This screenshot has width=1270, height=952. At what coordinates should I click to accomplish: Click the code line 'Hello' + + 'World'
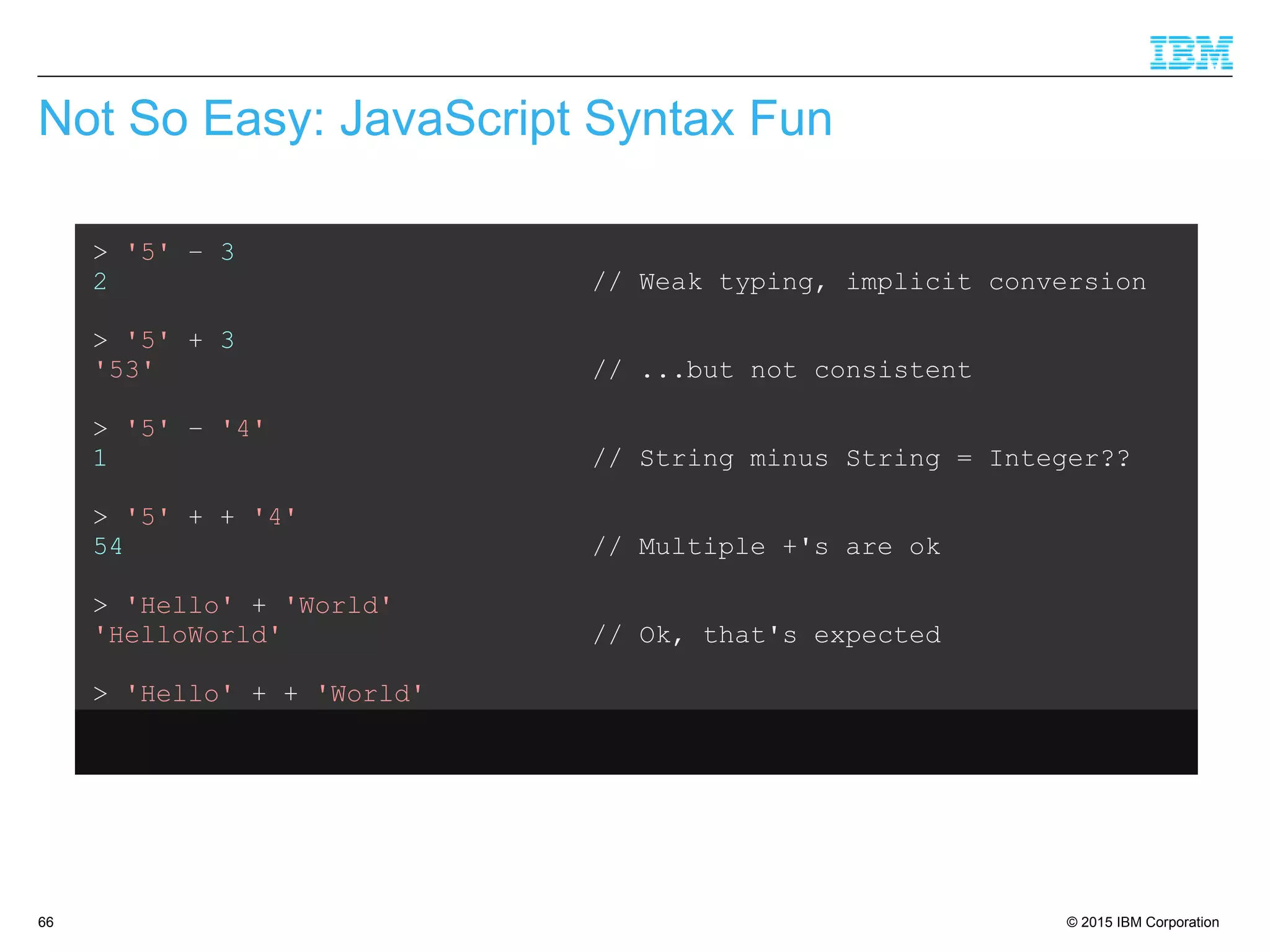pos(259,694)
